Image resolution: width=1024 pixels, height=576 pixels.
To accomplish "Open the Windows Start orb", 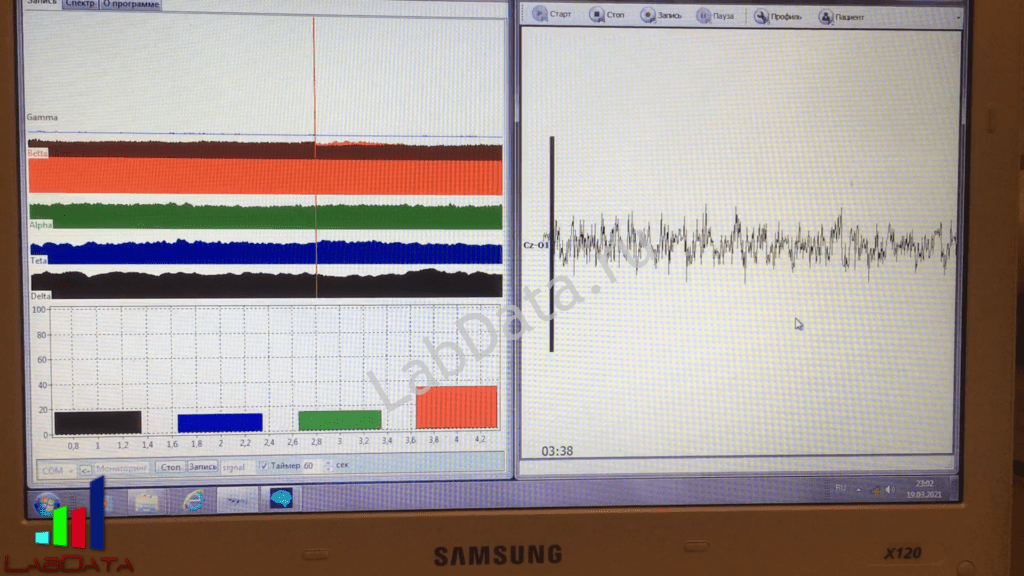I will tap(47, 503).
